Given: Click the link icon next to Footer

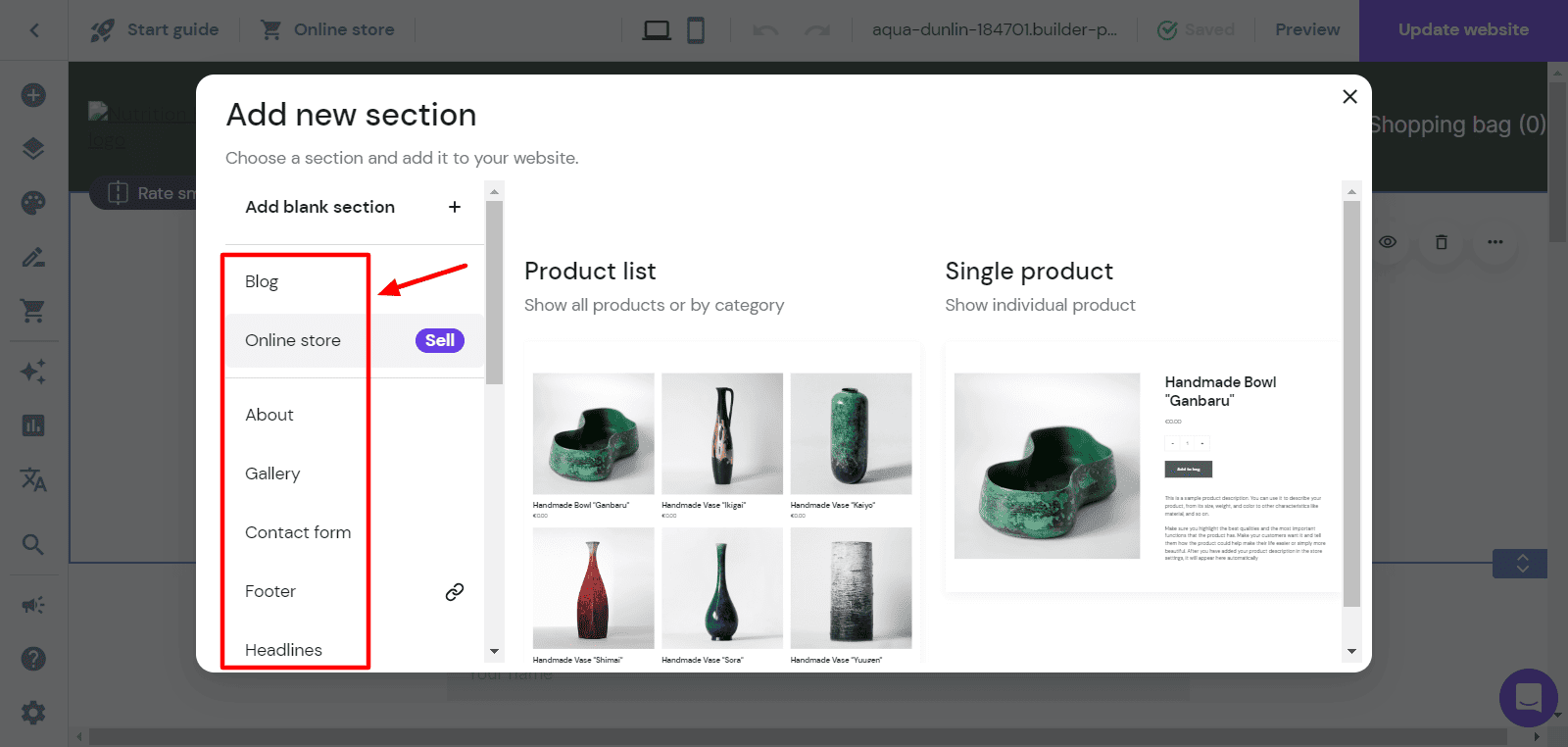Looking at the screenshot, I should click(x=454, y=592).
